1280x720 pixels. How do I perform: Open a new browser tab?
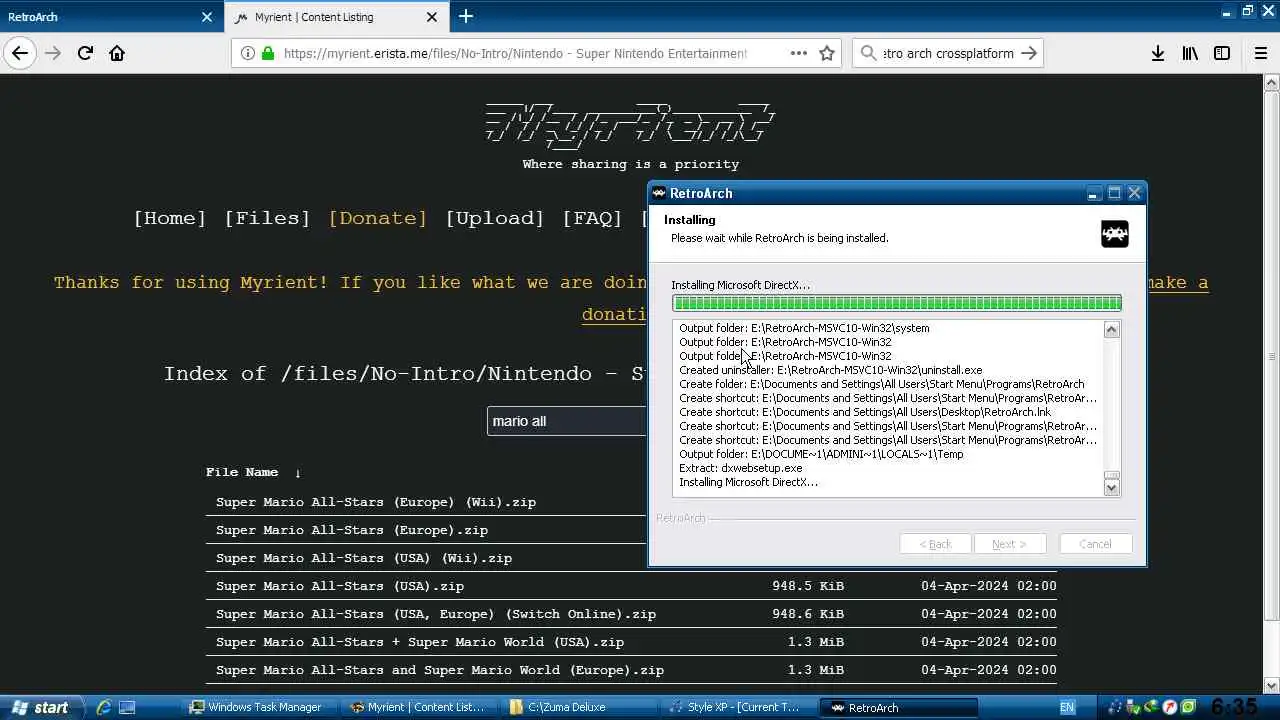click(466, 16)
